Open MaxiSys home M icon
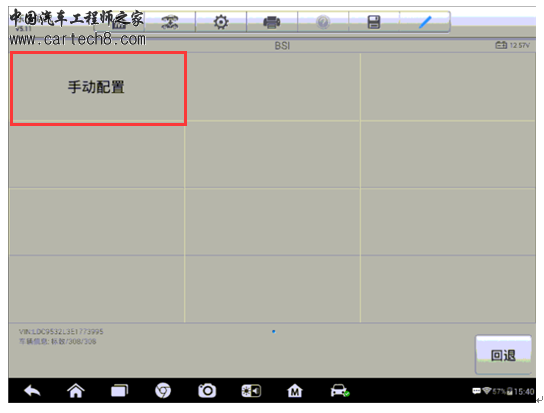 295,391
